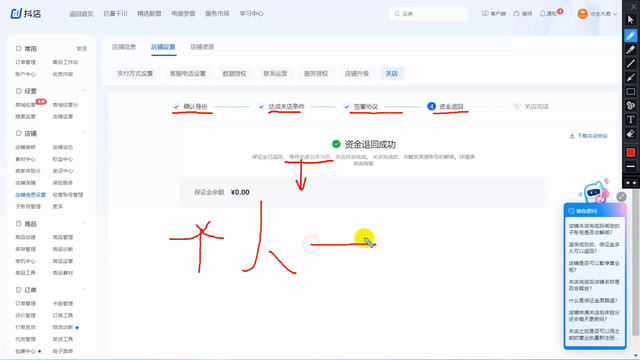Select 服务授权 sub-tab
The height and width of the screenshot is (360, 640).
pyautogui.click(x=316, y=73)
